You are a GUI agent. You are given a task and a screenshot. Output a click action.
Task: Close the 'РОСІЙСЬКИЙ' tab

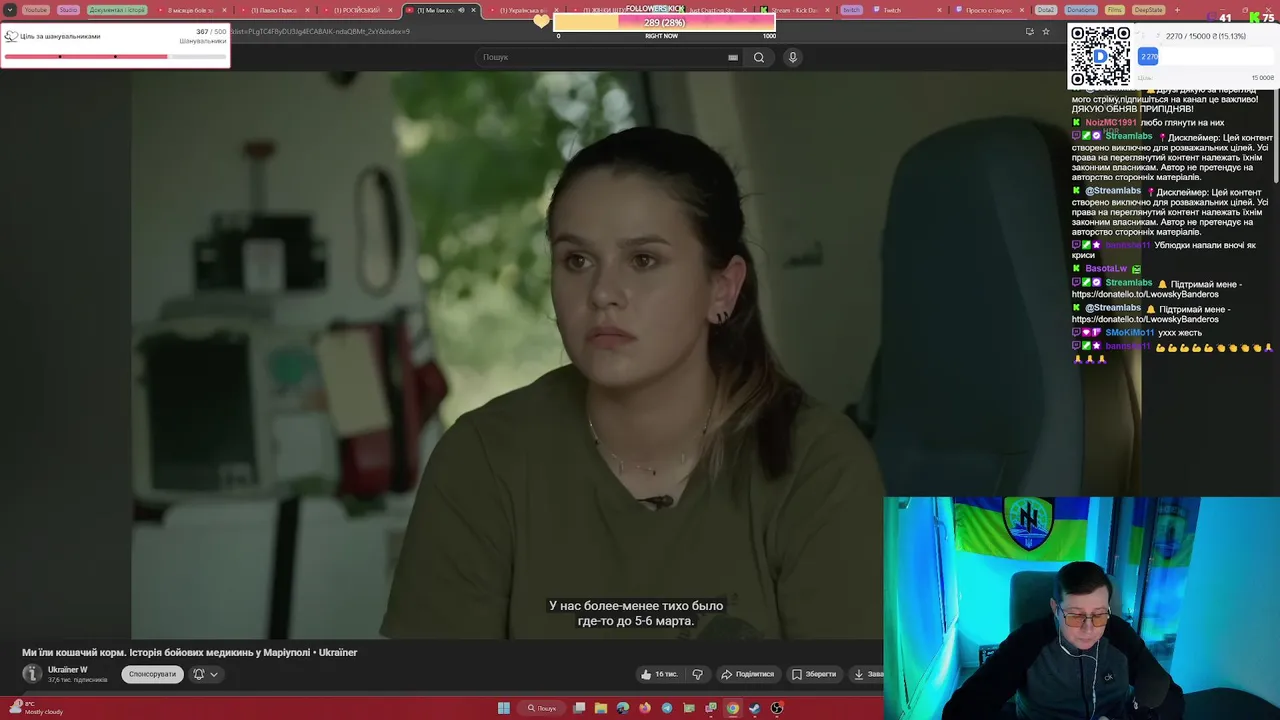[x=392, y=10]
